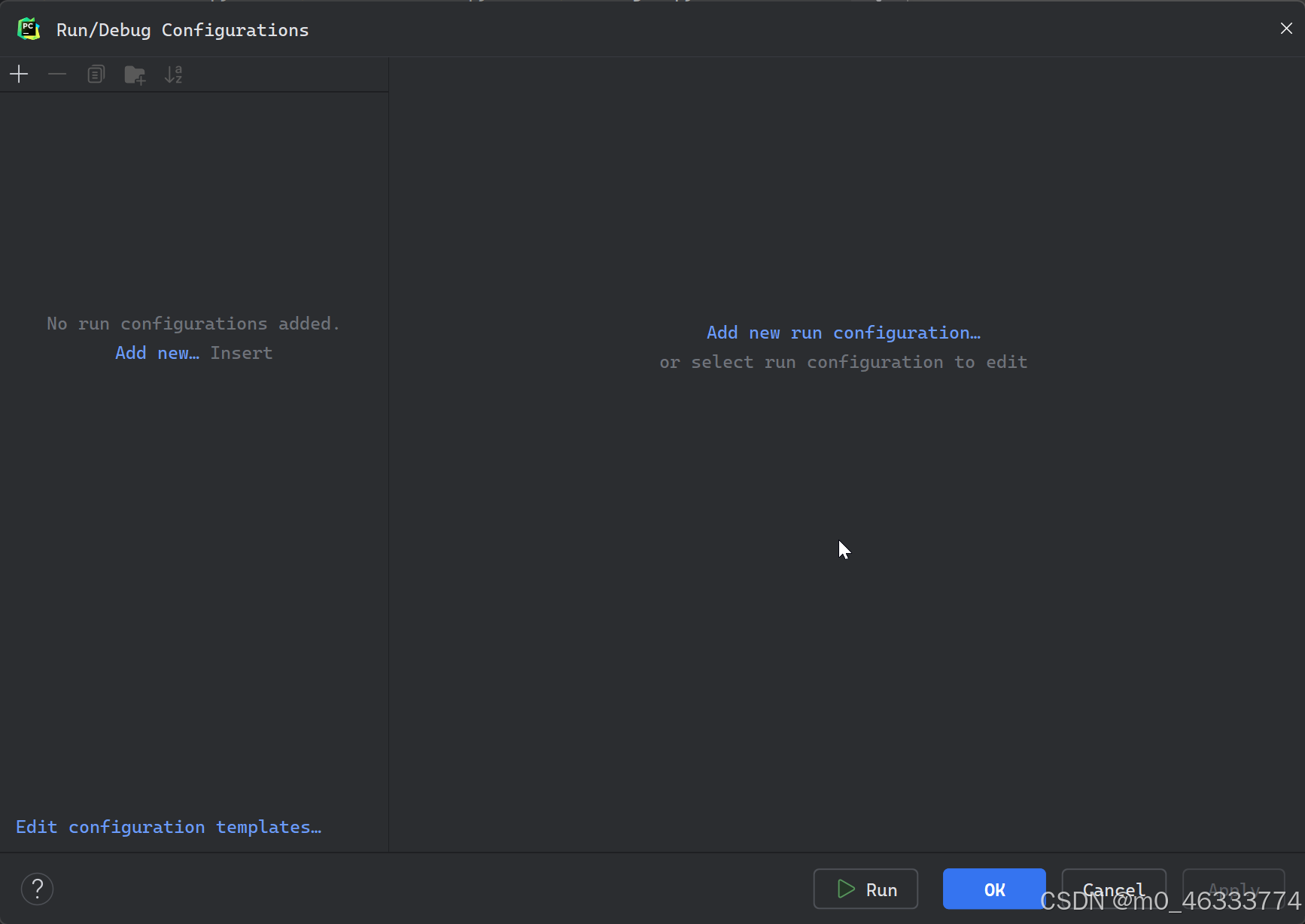Click "Add new run configuration…" link
The width and height of the screenshot is (1305, 924).
tap(843, 332)
